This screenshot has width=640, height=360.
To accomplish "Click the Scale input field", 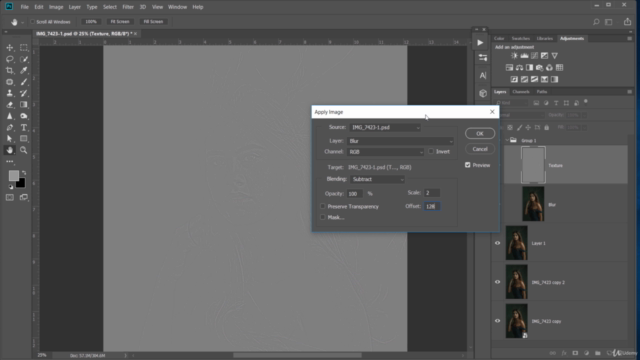I will 432,193.
